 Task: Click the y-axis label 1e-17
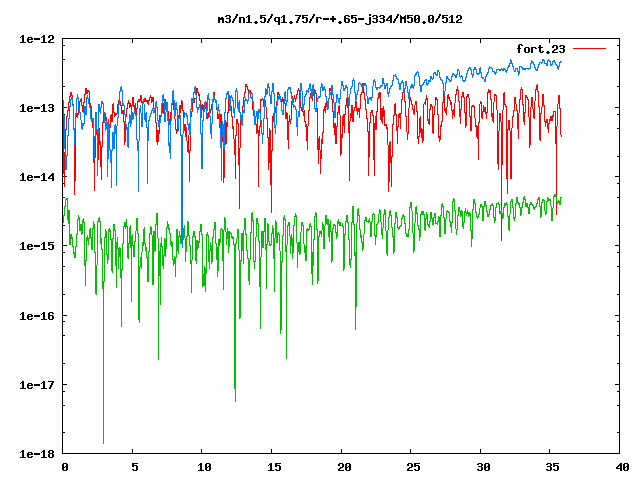pyautogui.click(x=37, y=385)
